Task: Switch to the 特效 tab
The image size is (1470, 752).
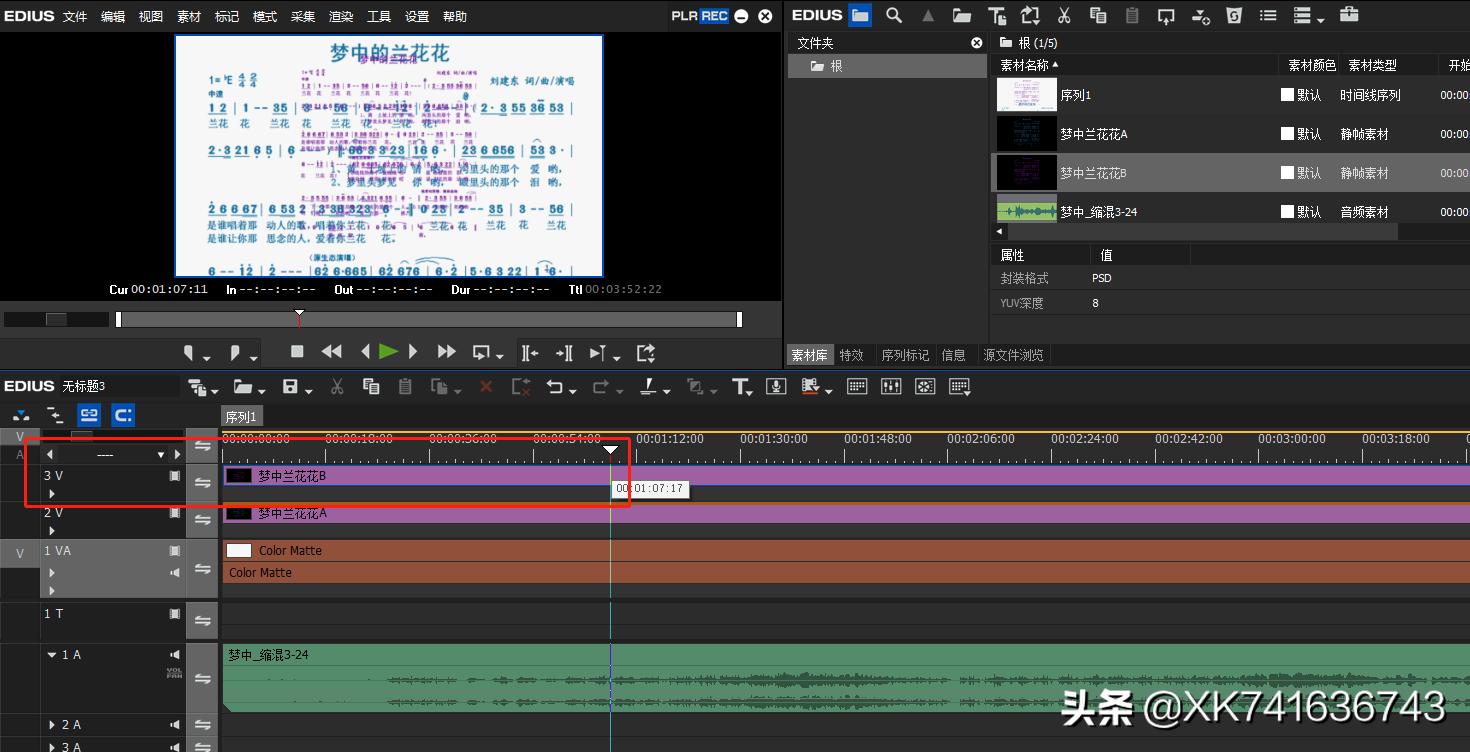Action: (851, 354)
